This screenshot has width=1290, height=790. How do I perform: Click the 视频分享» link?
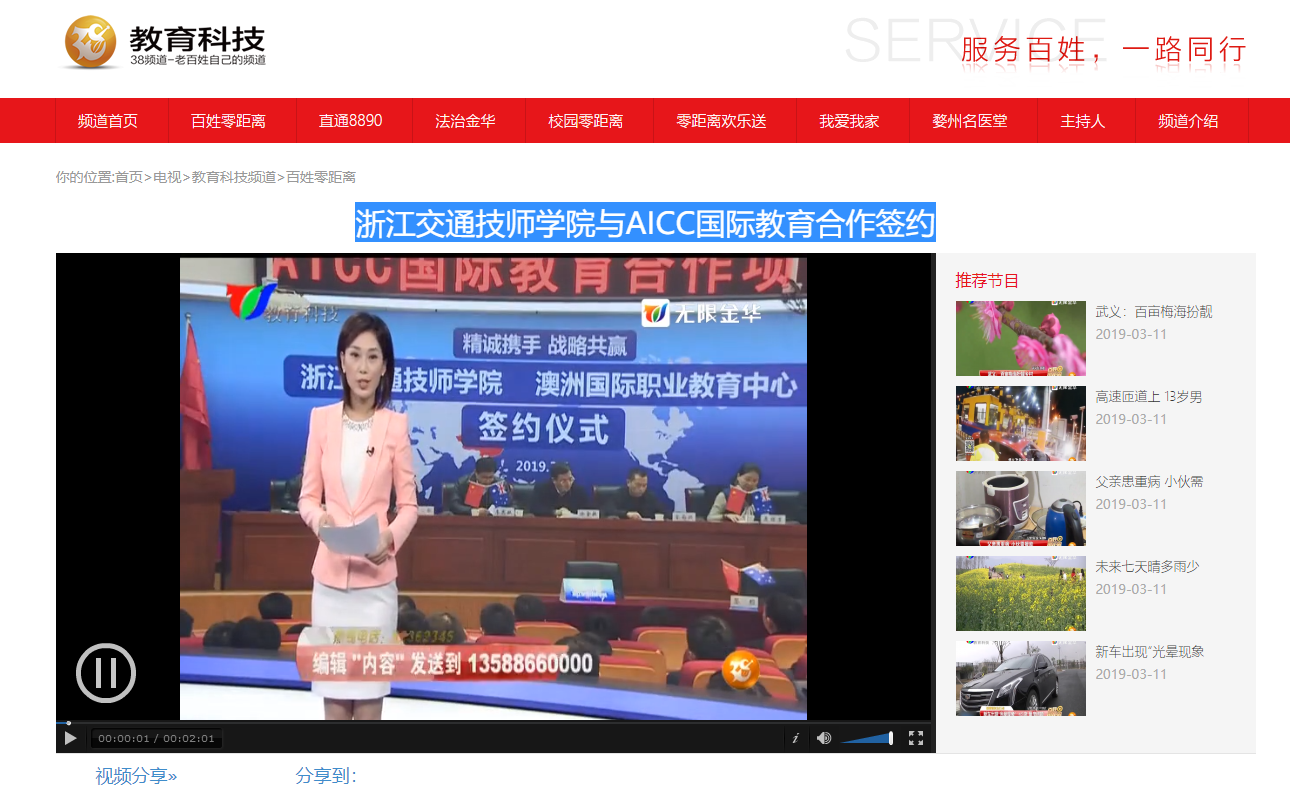[x=136, y=776]
